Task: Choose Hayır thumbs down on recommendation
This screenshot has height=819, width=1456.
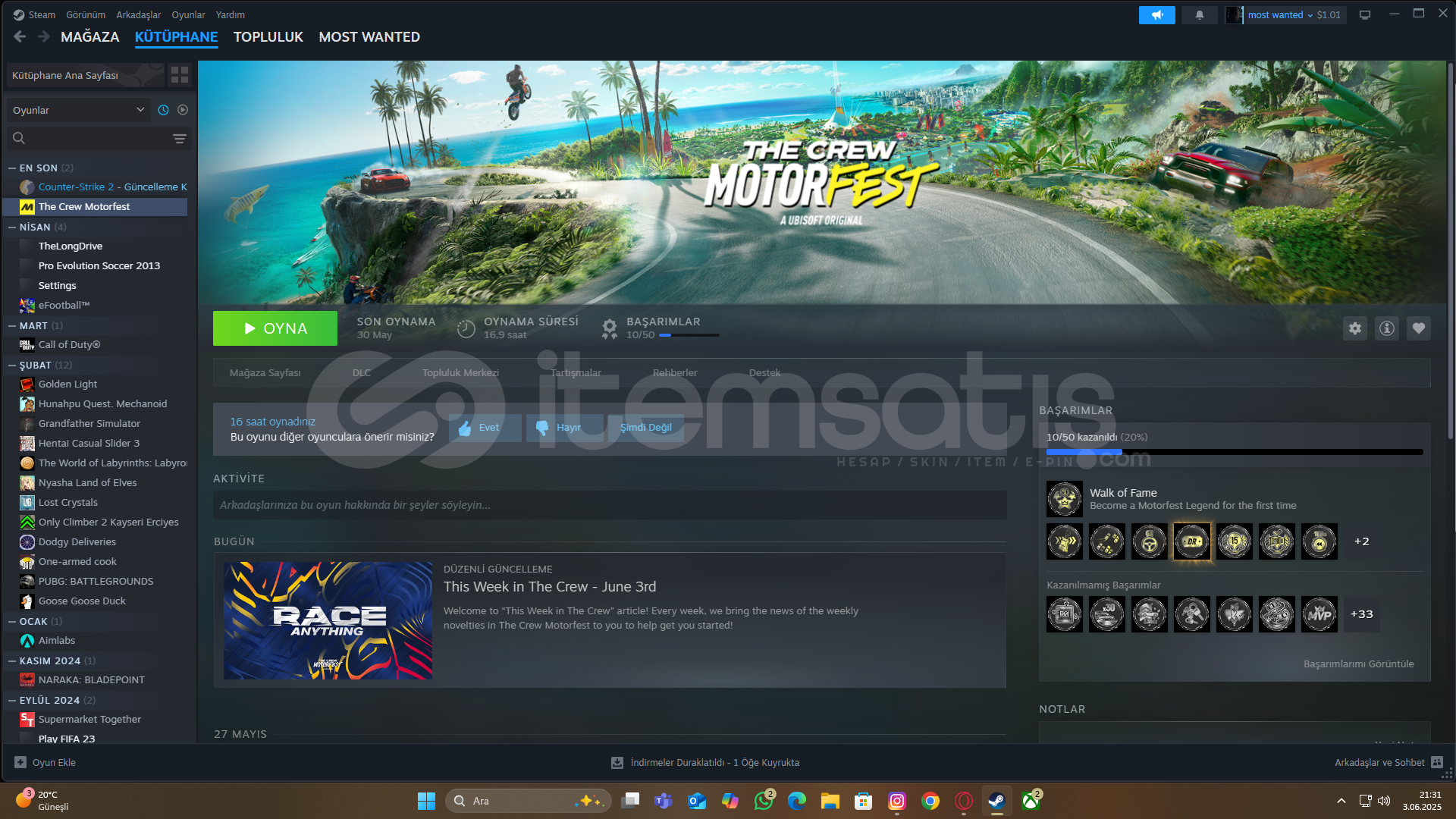Action: 564,428
